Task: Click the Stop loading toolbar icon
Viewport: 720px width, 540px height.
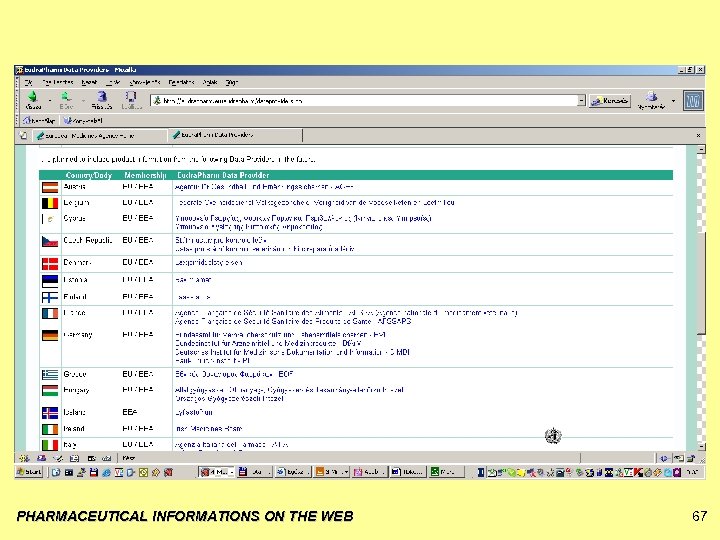Action: pyautogui.click(x=131, y=96)
